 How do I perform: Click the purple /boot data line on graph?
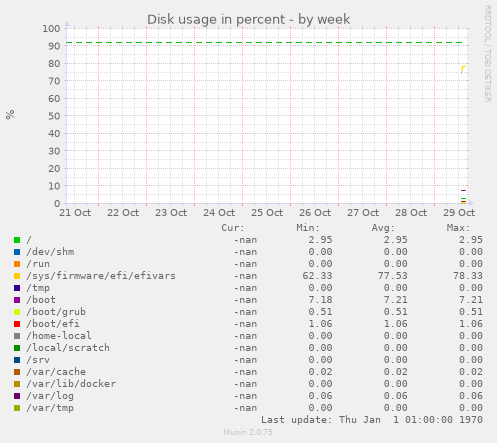tap(463, 191)
